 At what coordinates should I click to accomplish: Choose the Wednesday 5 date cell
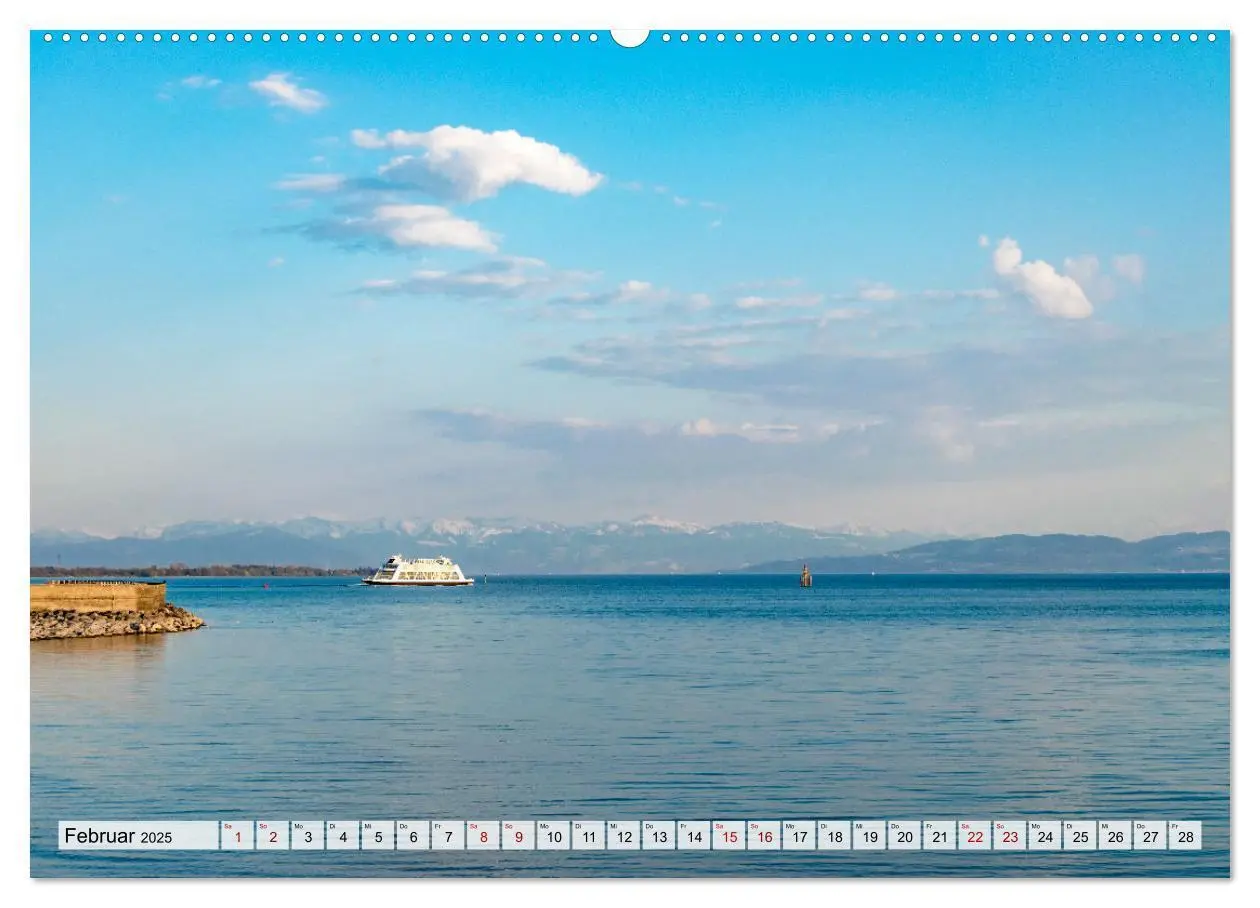pyautogui.click(x=377, y=836)
